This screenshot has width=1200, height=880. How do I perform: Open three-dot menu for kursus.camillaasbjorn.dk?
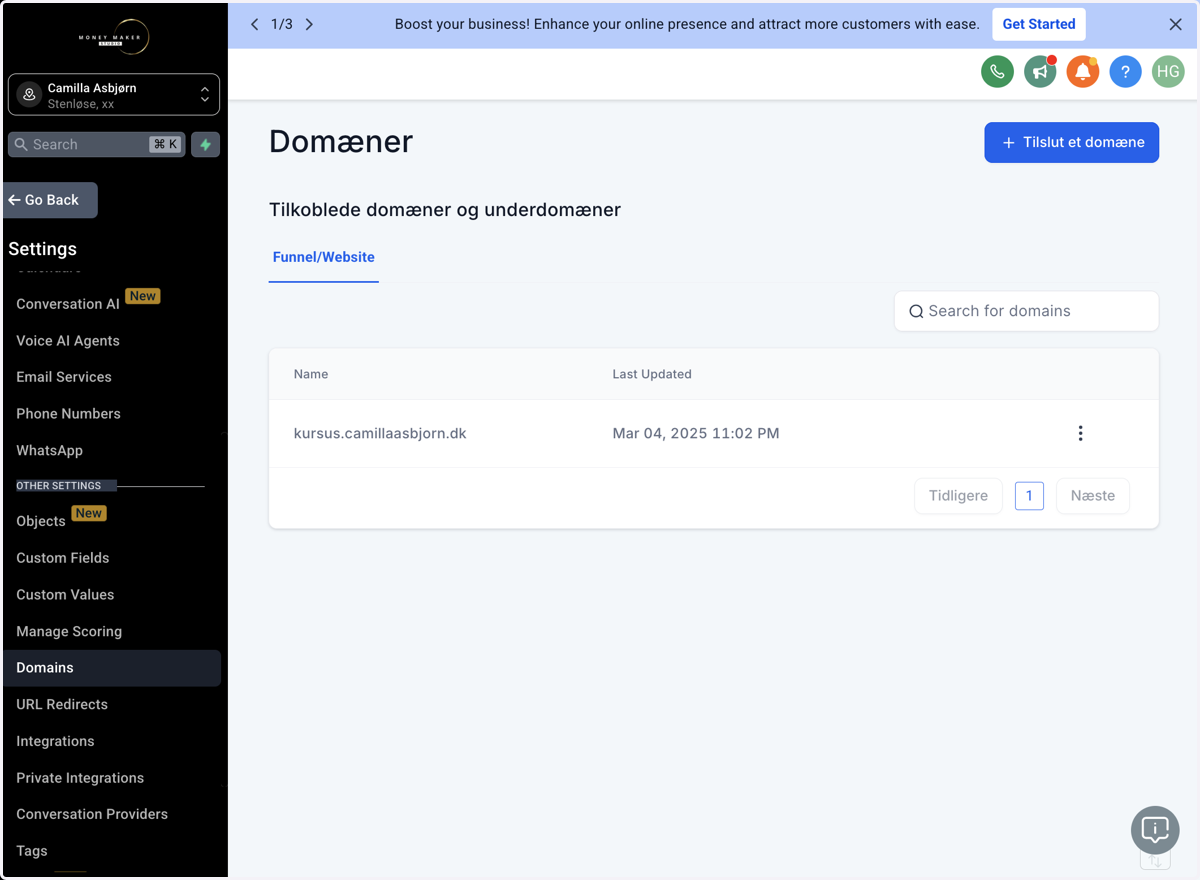coord(1080,433)
